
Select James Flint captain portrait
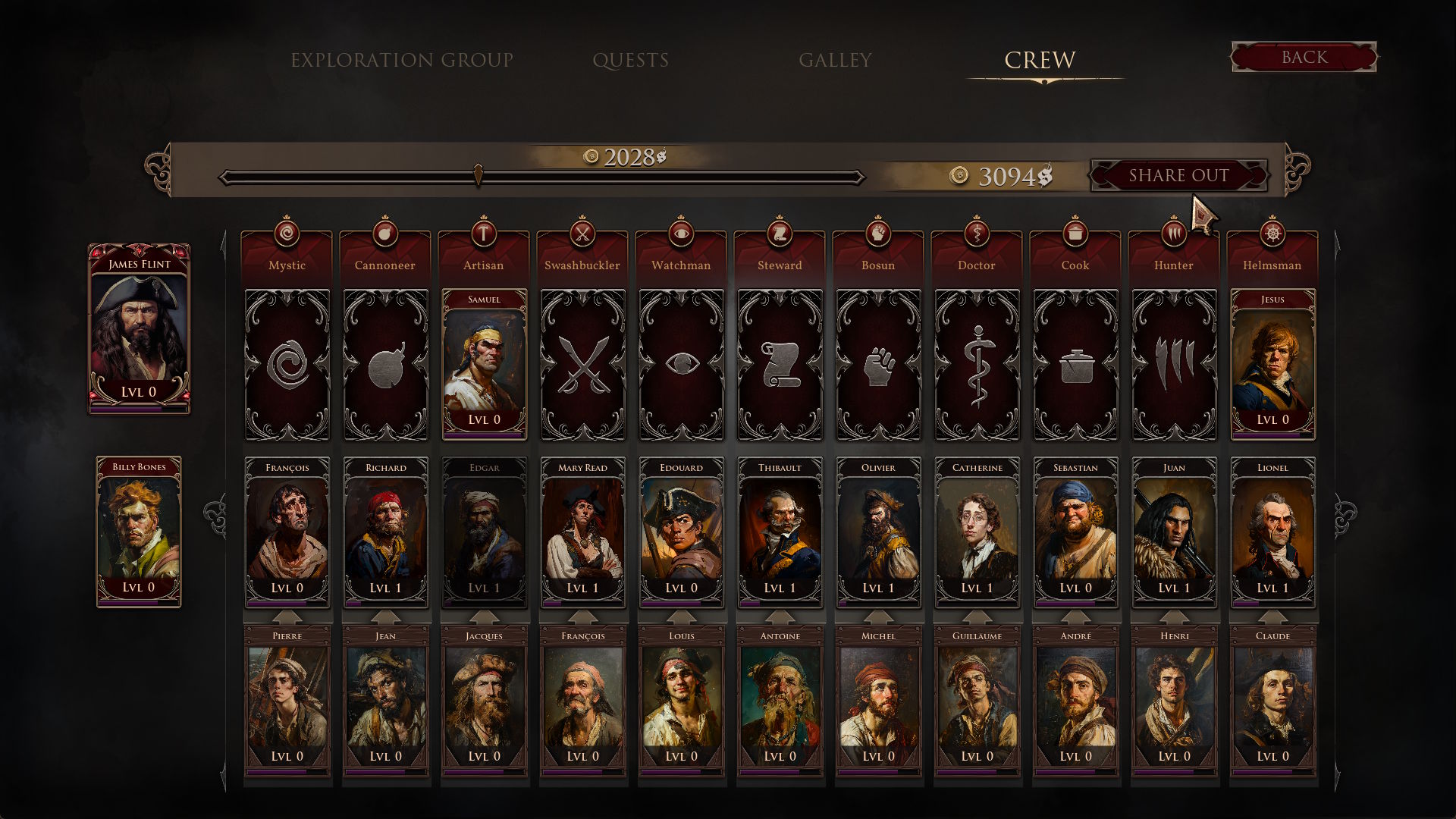tap(140, 328)
